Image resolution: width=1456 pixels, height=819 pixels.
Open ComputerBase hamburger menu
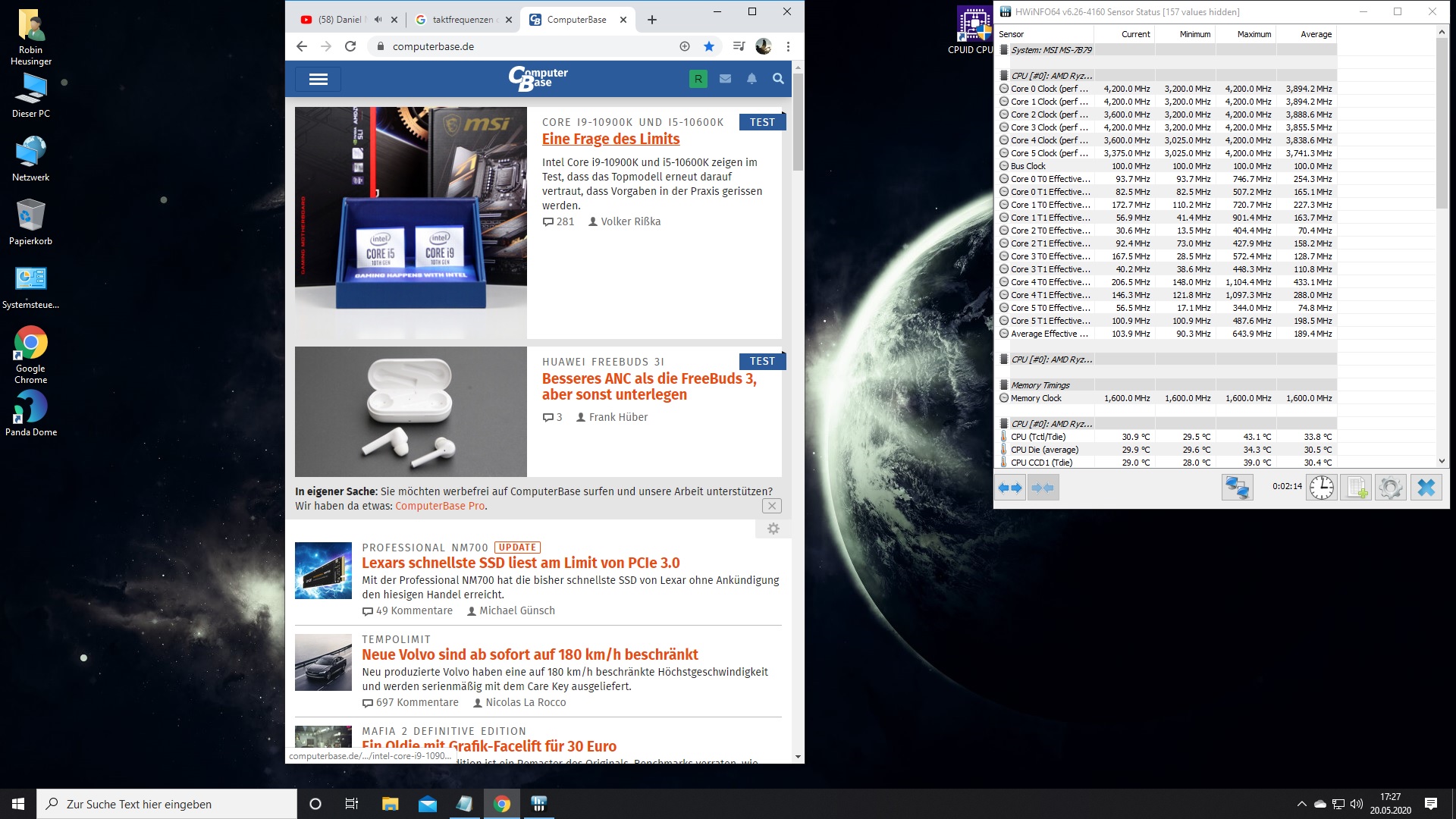[x=318, y=79]
